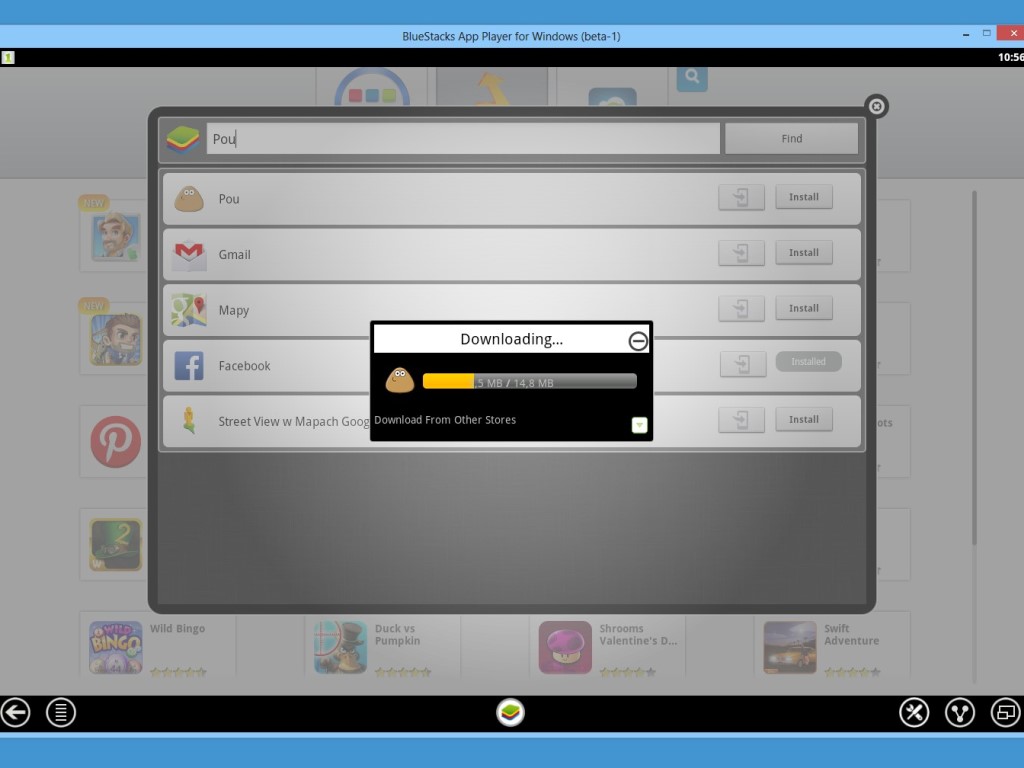1024x768 pixels.
Task: Select the Mapy result name text
Action: pyautogui.click(x=234, y=310)
